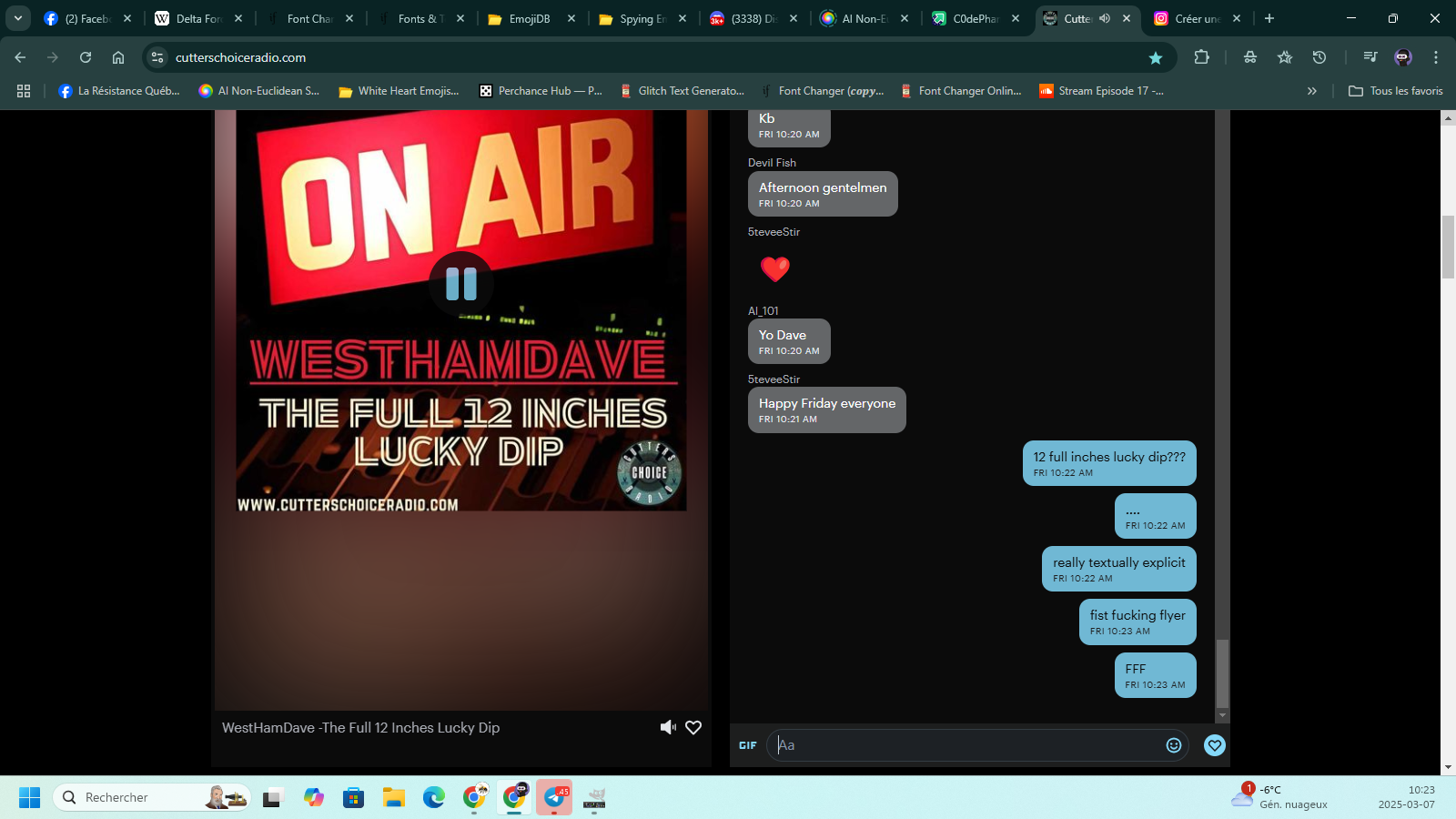Open Font Changer Online bookmark
1456x819 pixels.
click(961, 91)
